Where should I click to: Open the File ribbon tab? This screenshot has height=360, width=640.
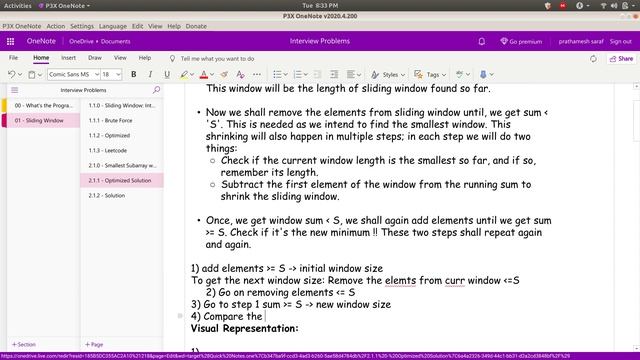[13, 58]
